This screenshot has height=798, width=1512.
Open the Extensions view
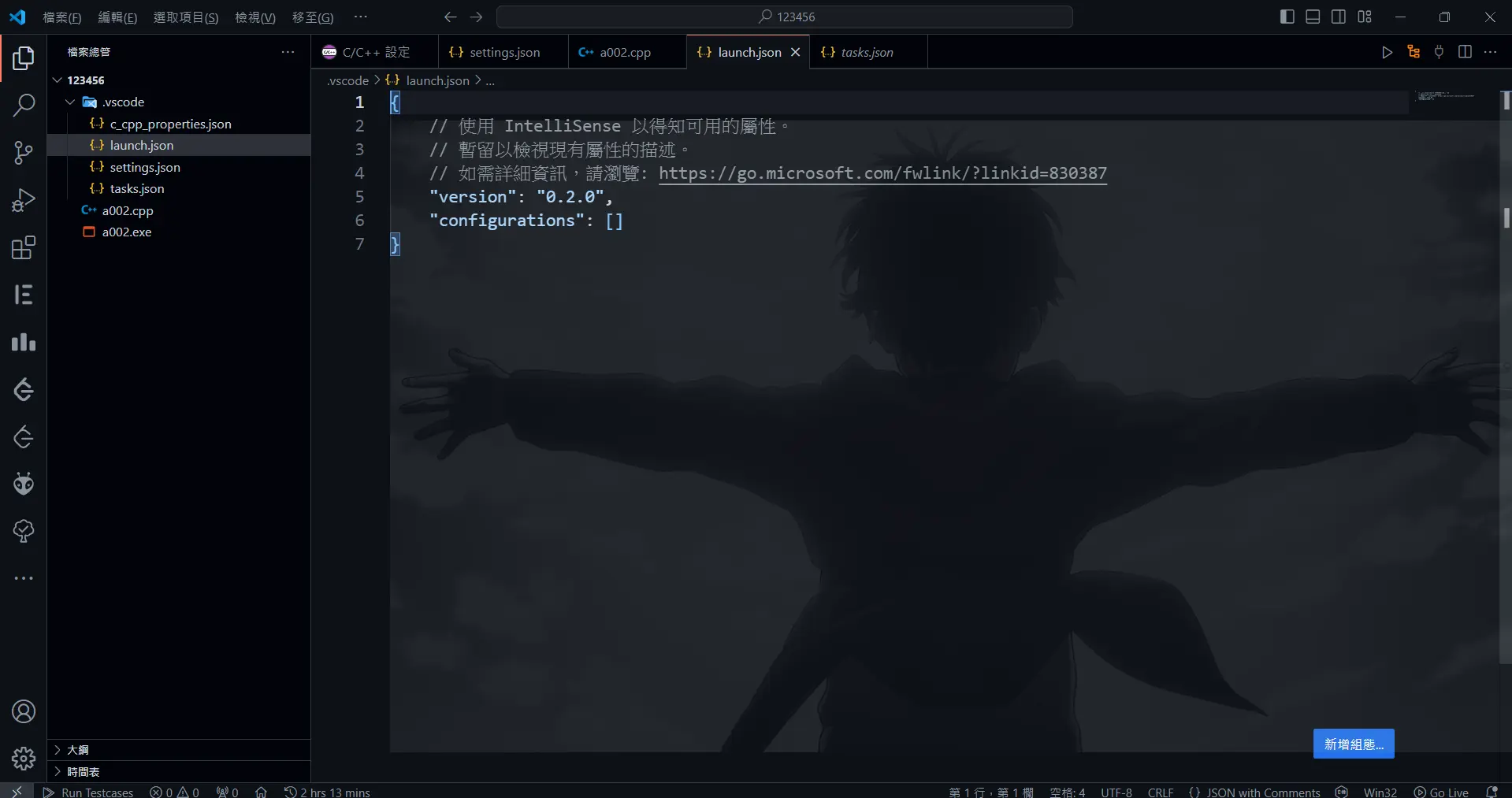click(x=24, y=248)
